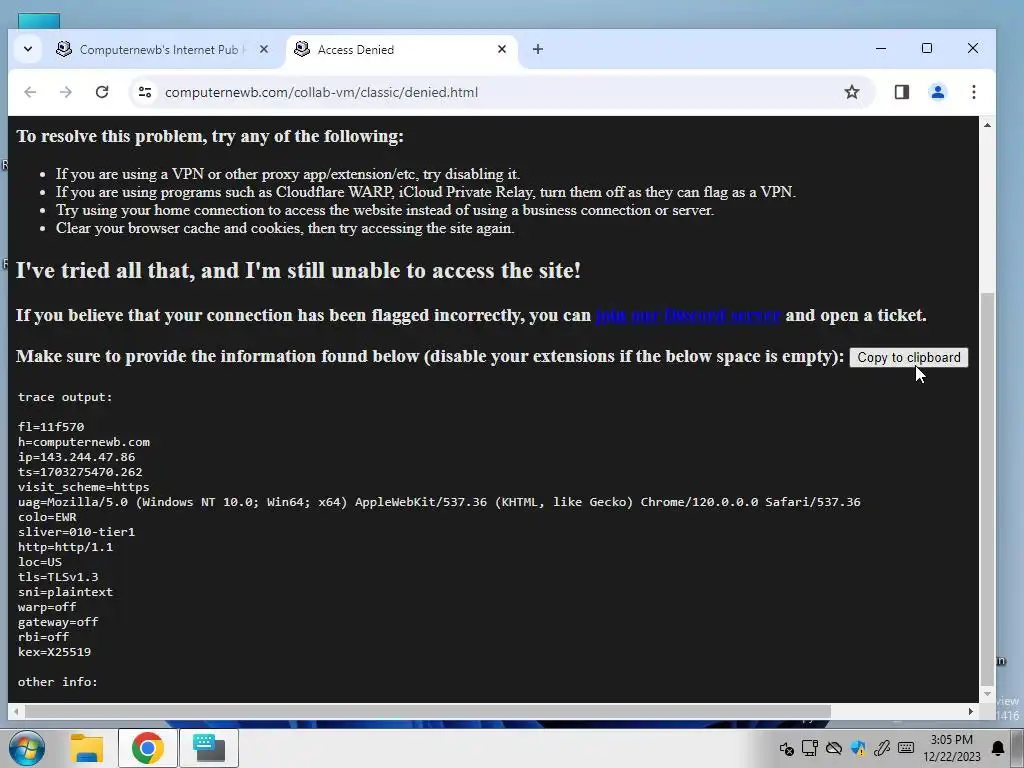
Task: Click the "I've tried all that" heading
Action: (x=298, y=270)
